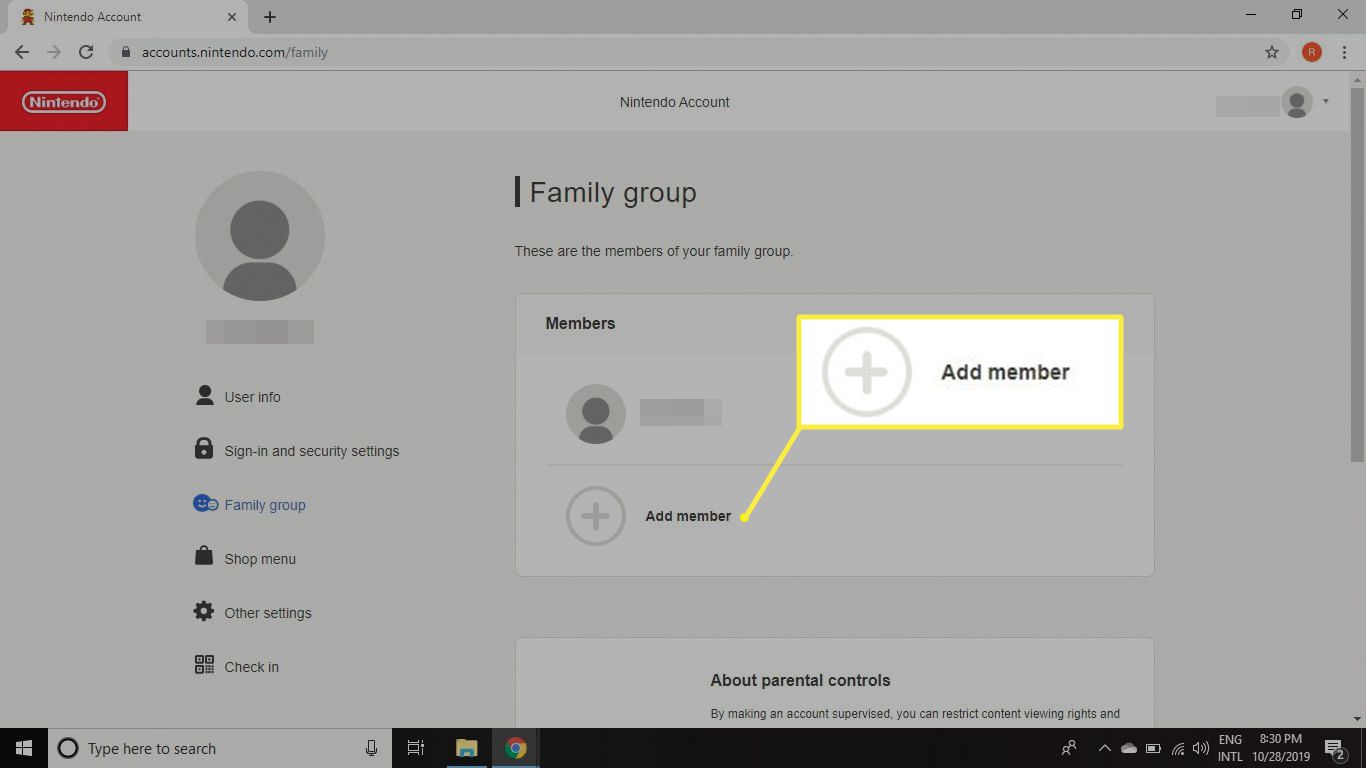Click the battery tray icon
The width and height of the screenshot is (1366, 768).
coord(1153,748)
